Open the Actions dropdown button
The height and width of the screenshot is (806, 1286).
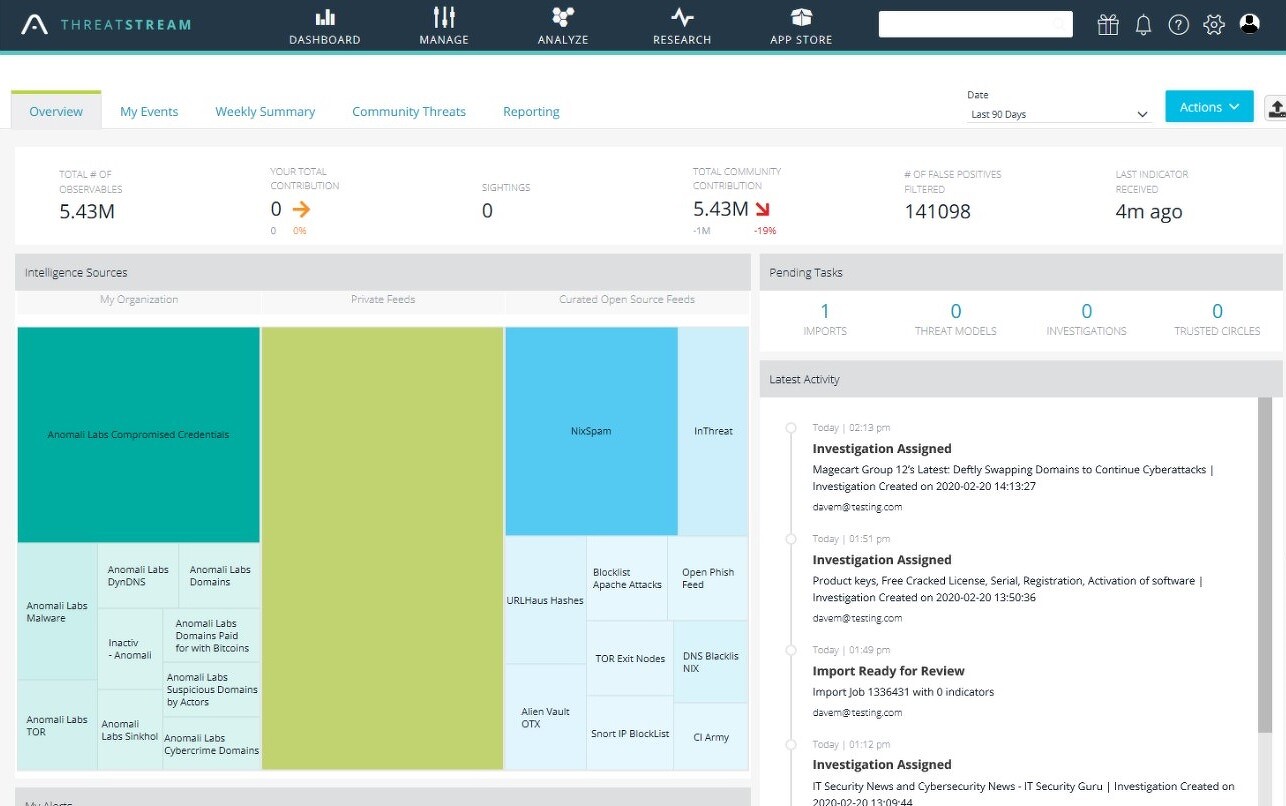tap(1209, 106)
